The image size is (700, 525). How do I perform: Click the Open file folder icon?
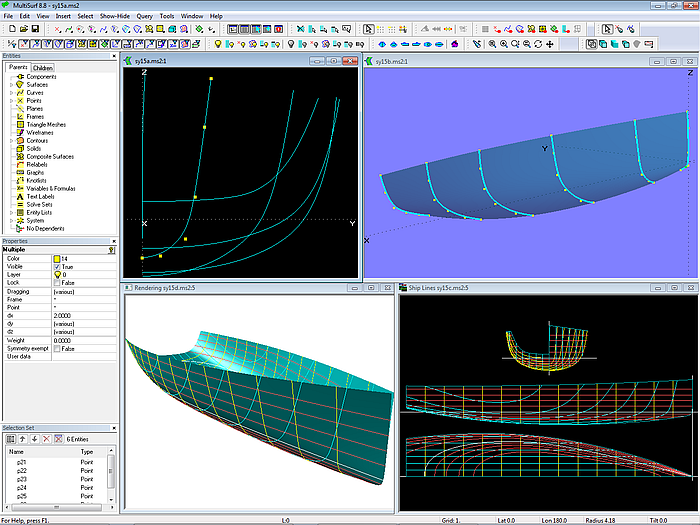click(x=22, y=30)
